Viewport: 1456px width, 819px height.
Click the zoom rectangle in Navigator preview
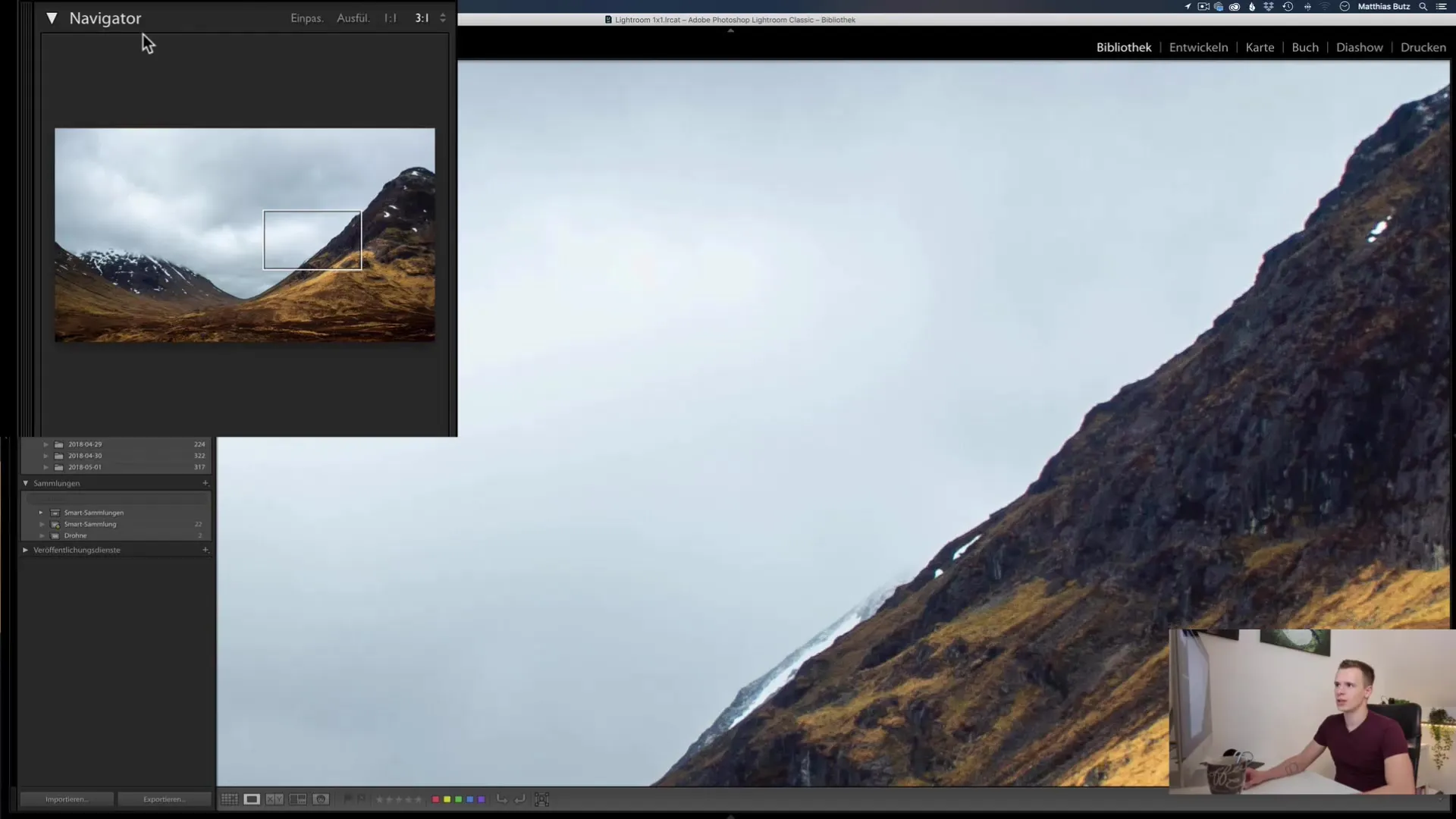pos(312,240)
